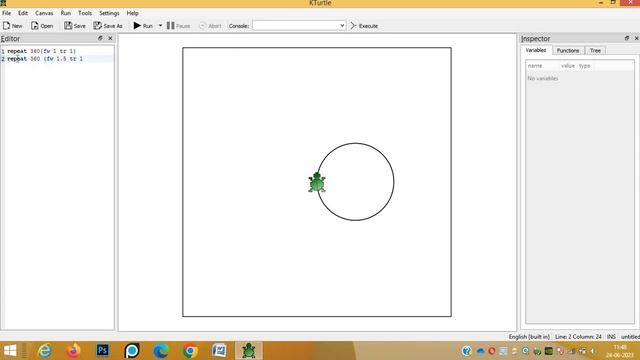Click 'English [built in]' in status bar

point(529,337)
